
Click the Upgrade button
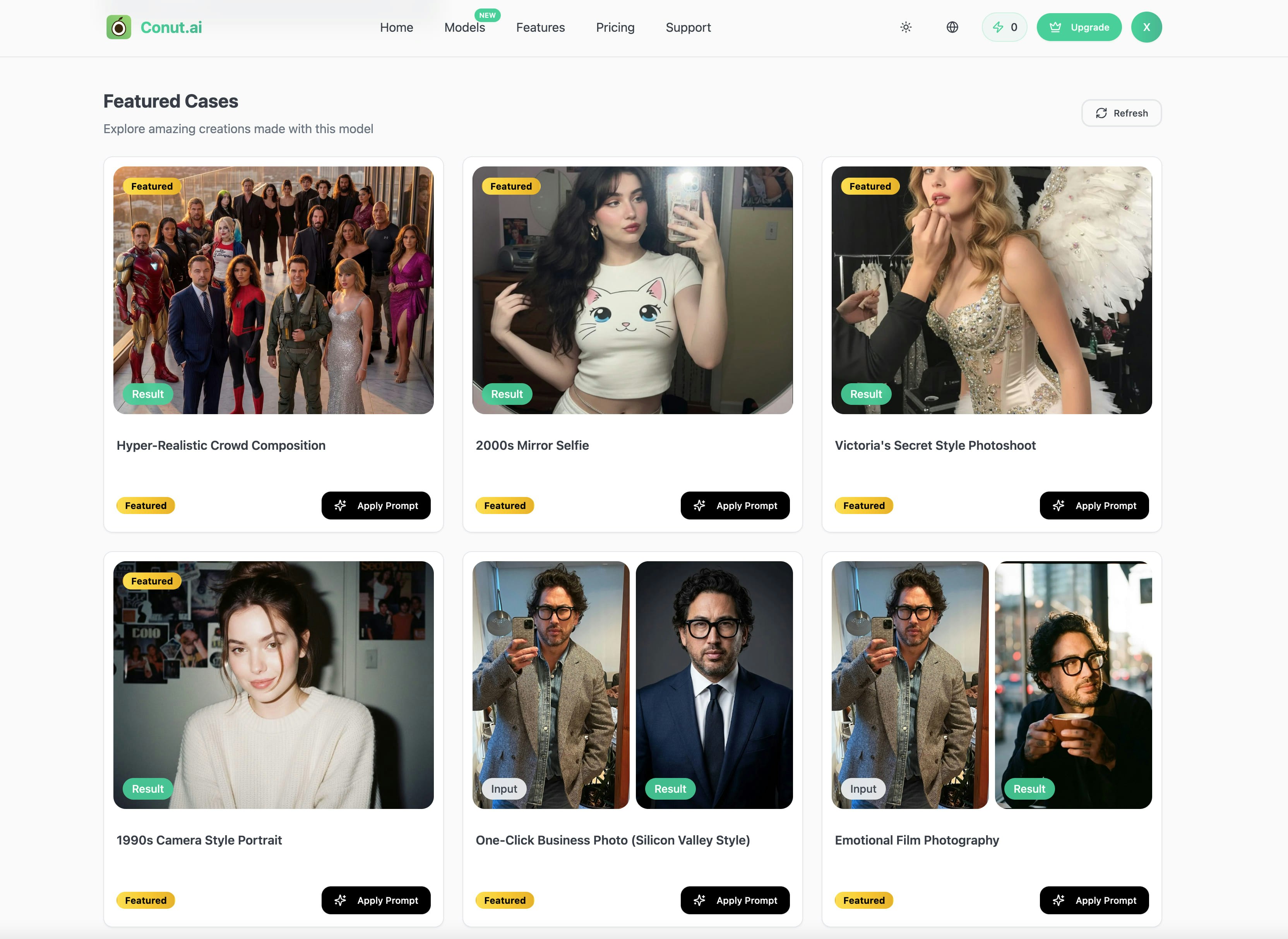pyautogui.click(x=1079, y=27)
